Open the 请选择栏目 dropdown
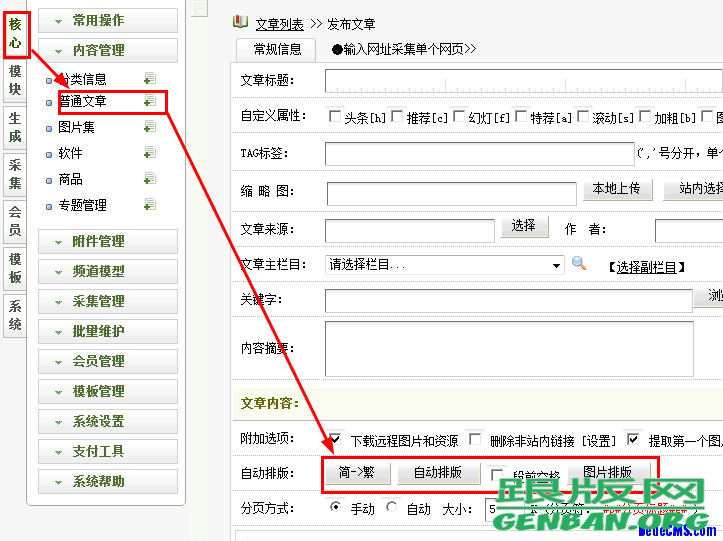The height and width of the screenshot is (541, 723). [x=444, y=265]
